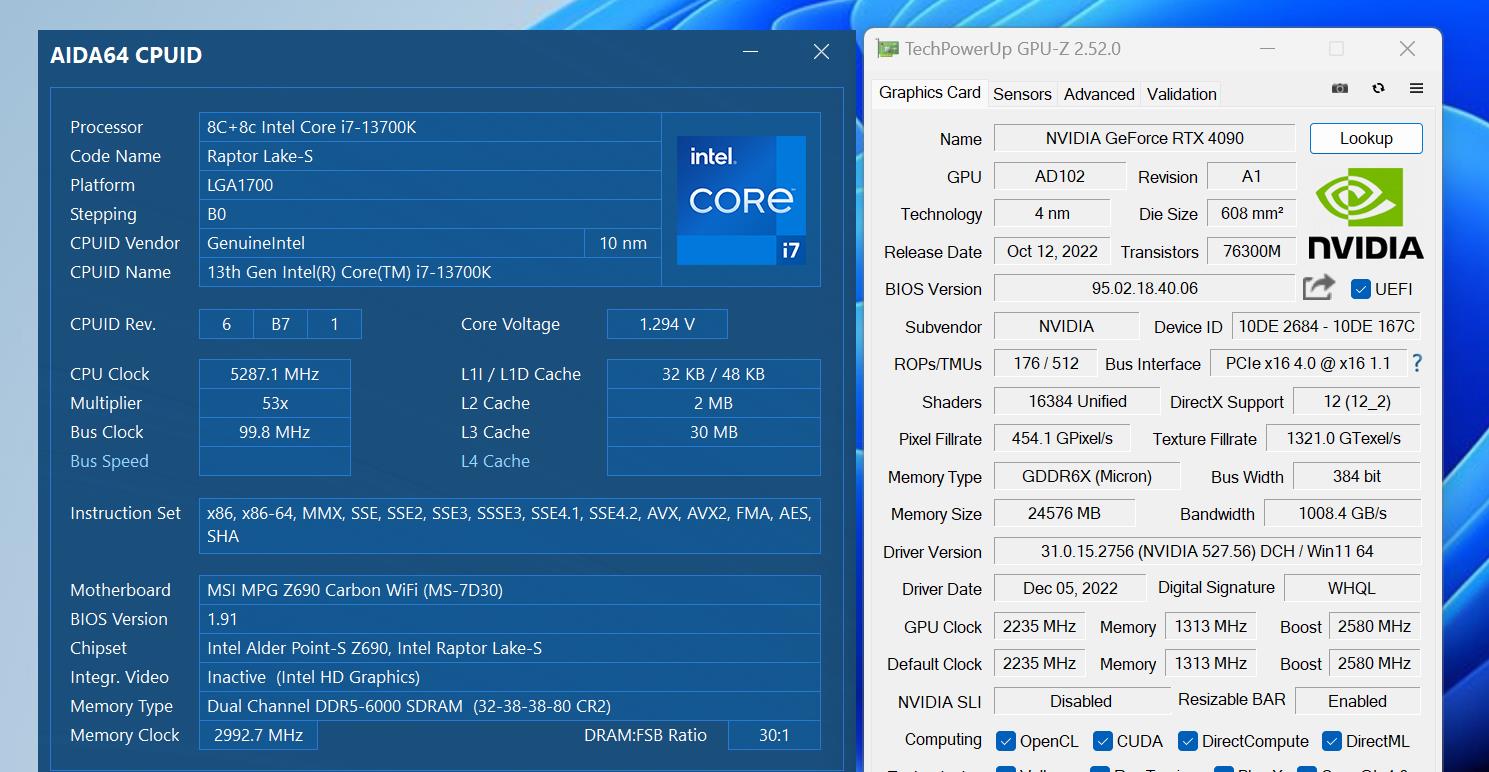
Task: Open the Validation tab
Action: pyautogui.click(x=1180, y=93)
